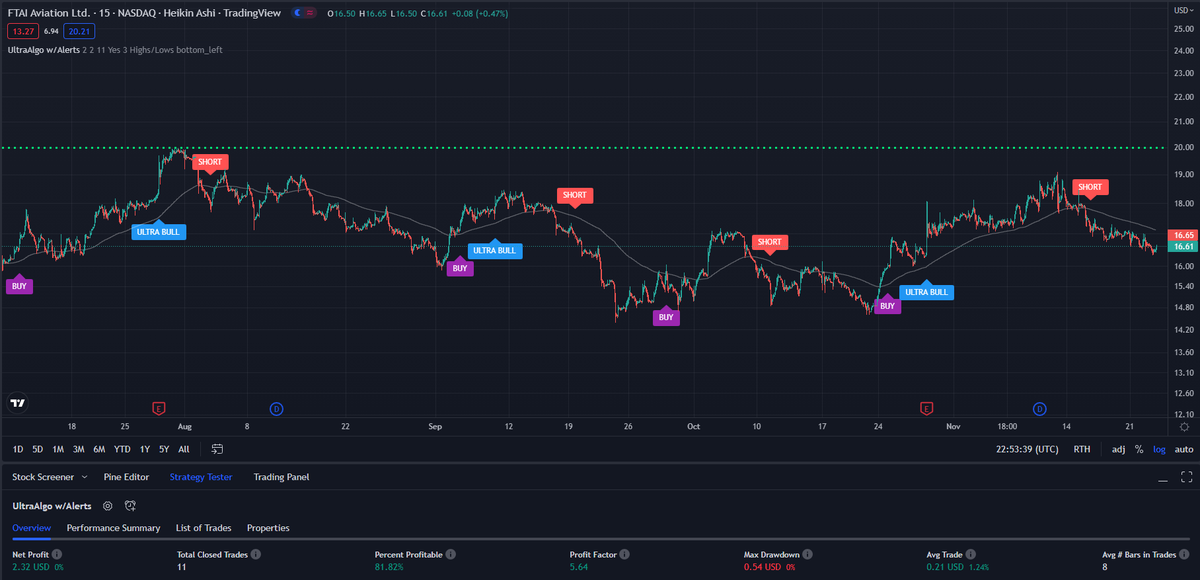Switch to Strategy Tester tab

click(x=201, y=477)
